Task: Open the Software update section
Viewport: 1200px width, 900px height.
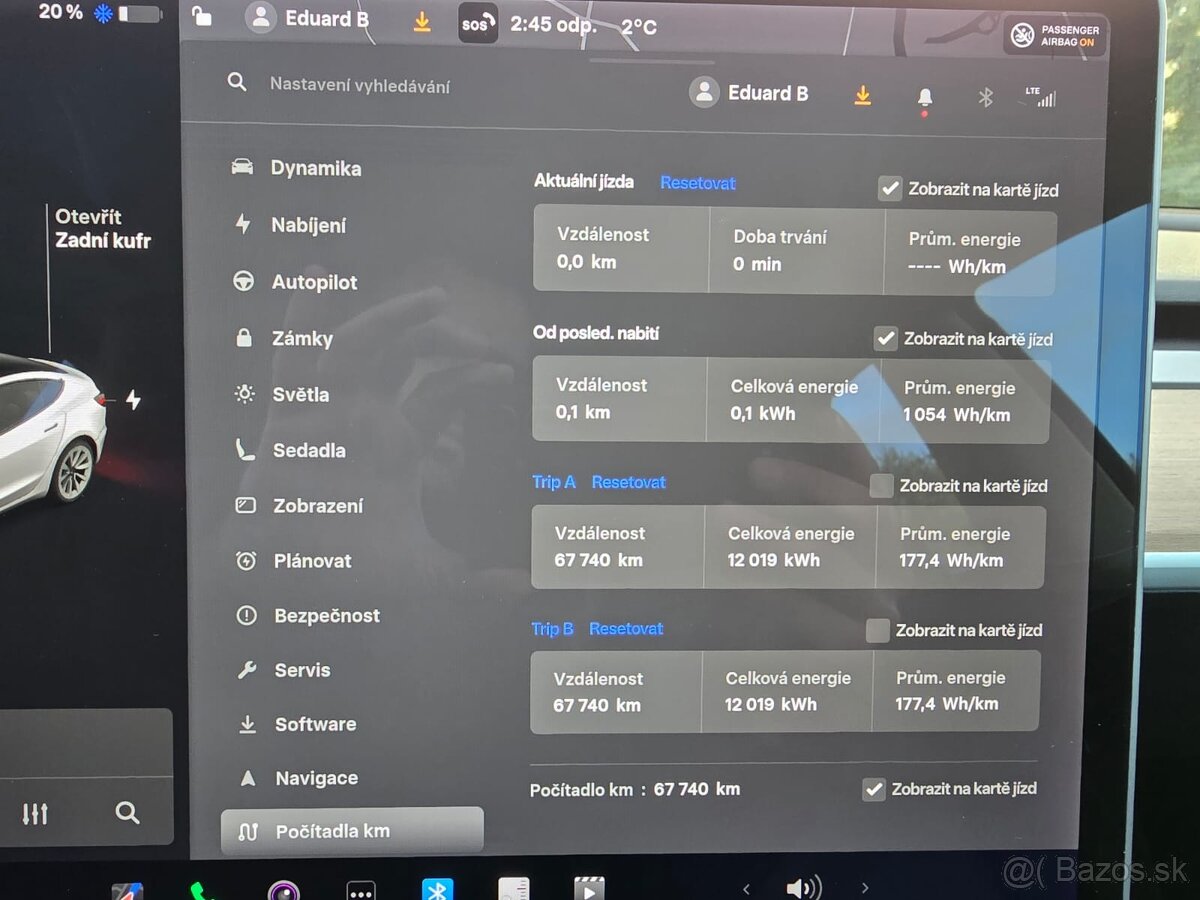Action: (x=316, y=724)
